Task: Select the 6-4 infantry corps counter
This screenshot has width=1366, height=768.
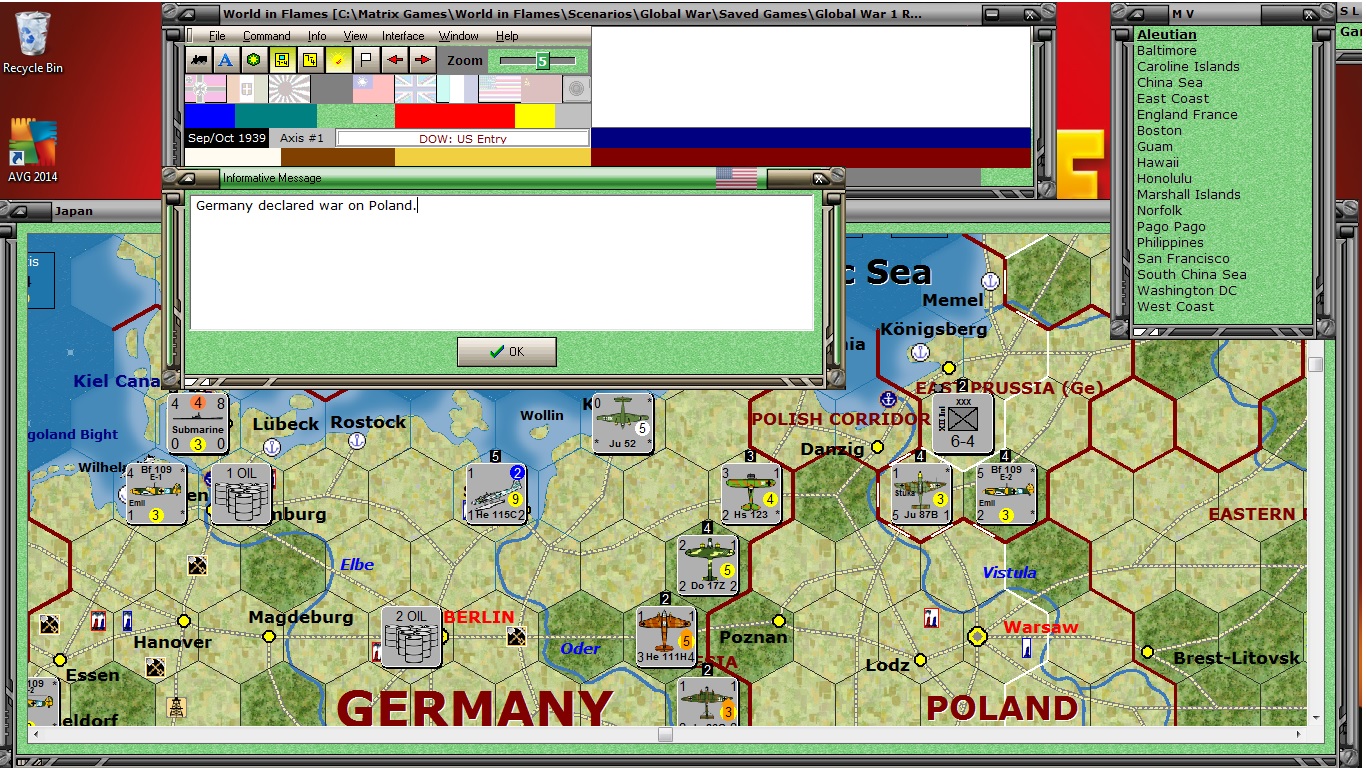Action: [963, 424]
